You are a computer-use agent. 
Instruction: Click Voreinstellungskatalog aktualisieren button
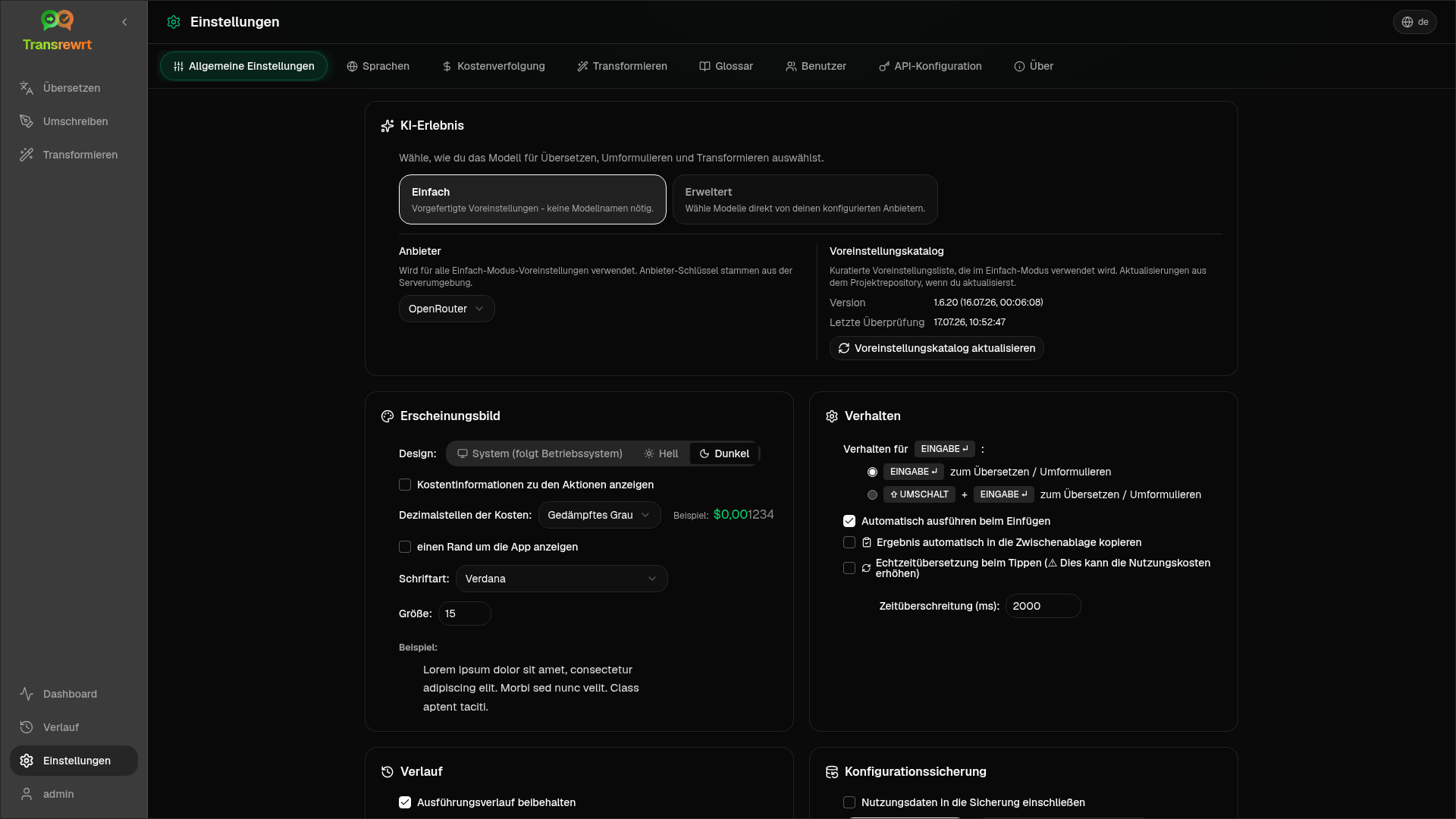[x=937, y=348]
